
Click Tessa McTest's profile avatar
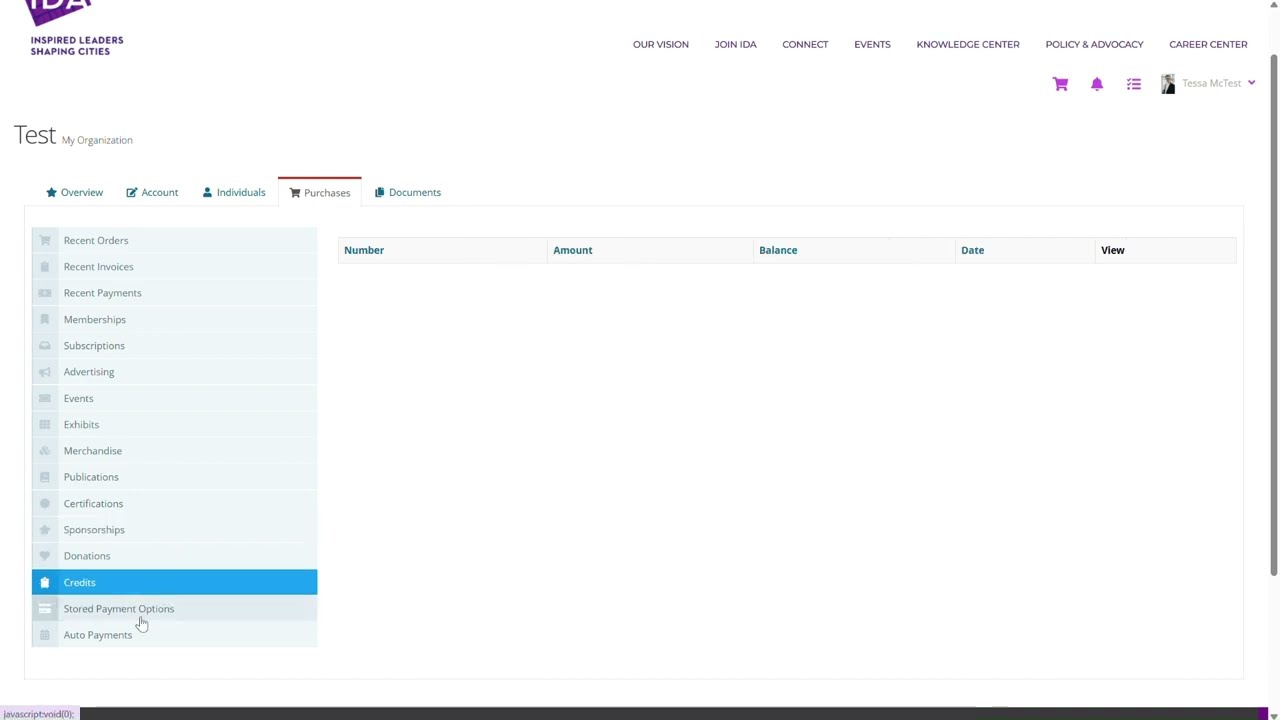[1168, 84]
